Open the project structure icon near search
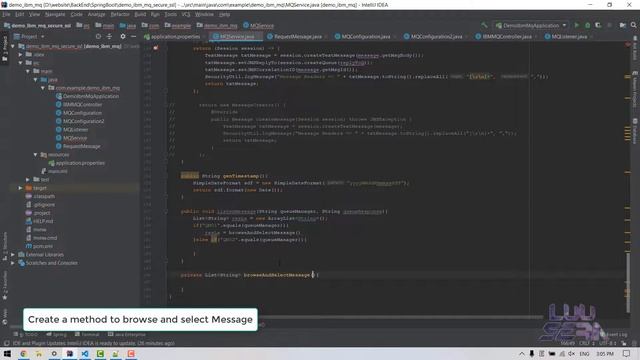The image size is (640, 360). pyautogui.click(x=622, y=25)
